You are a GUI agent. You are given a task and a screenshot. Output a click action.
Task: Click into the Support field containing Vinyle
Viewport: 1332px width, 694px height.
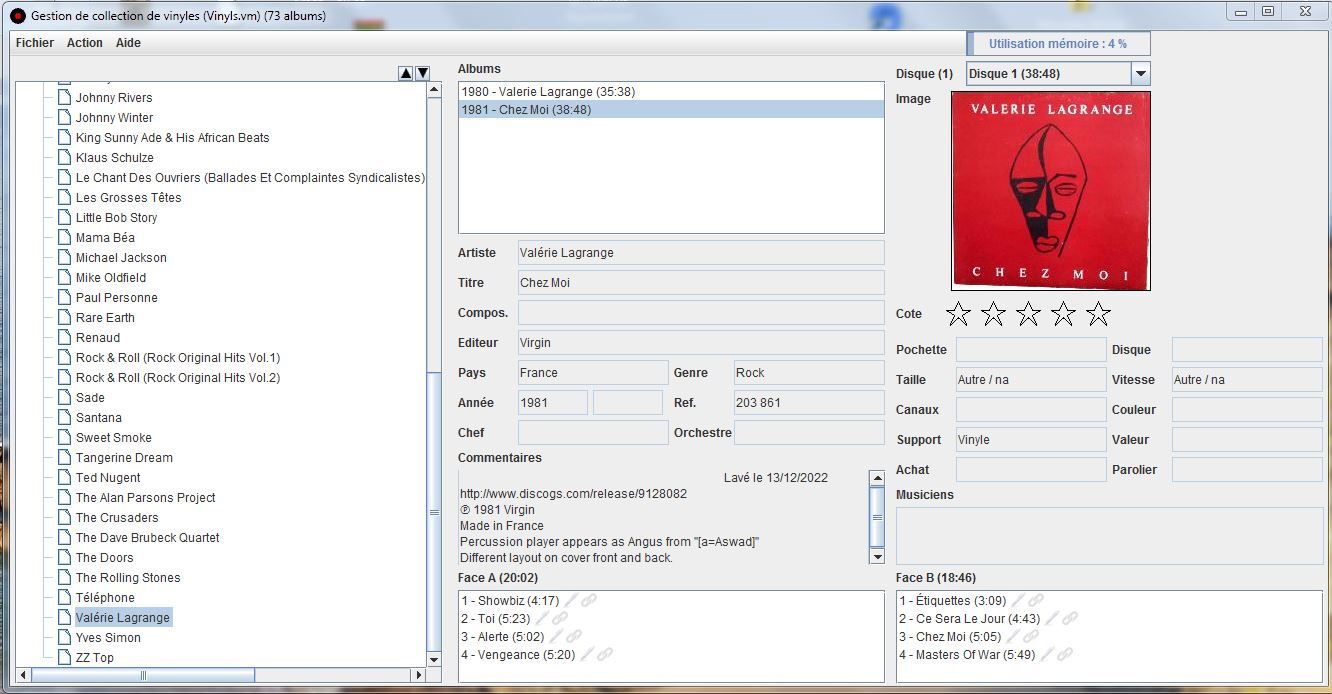(x=1031, y=440)
